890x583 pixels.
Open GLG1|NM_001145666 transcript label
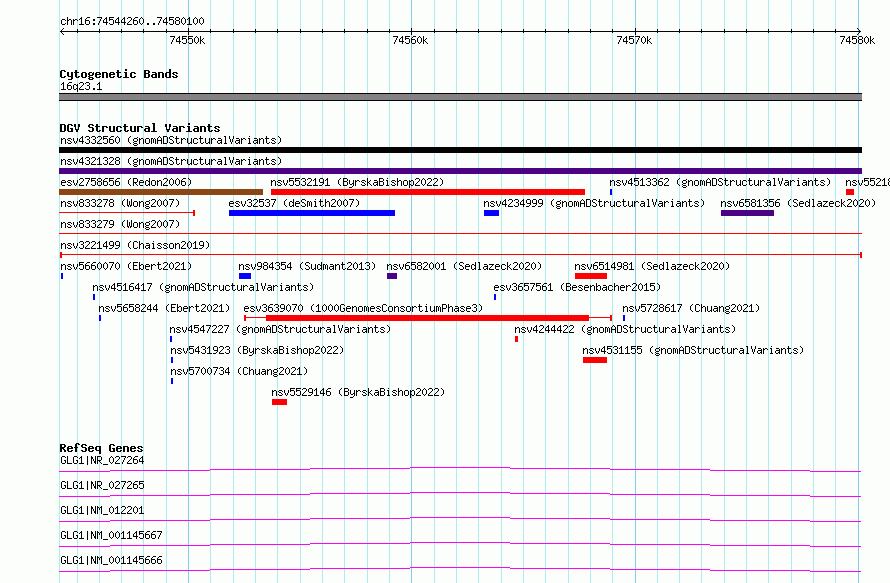coord(111,560)
